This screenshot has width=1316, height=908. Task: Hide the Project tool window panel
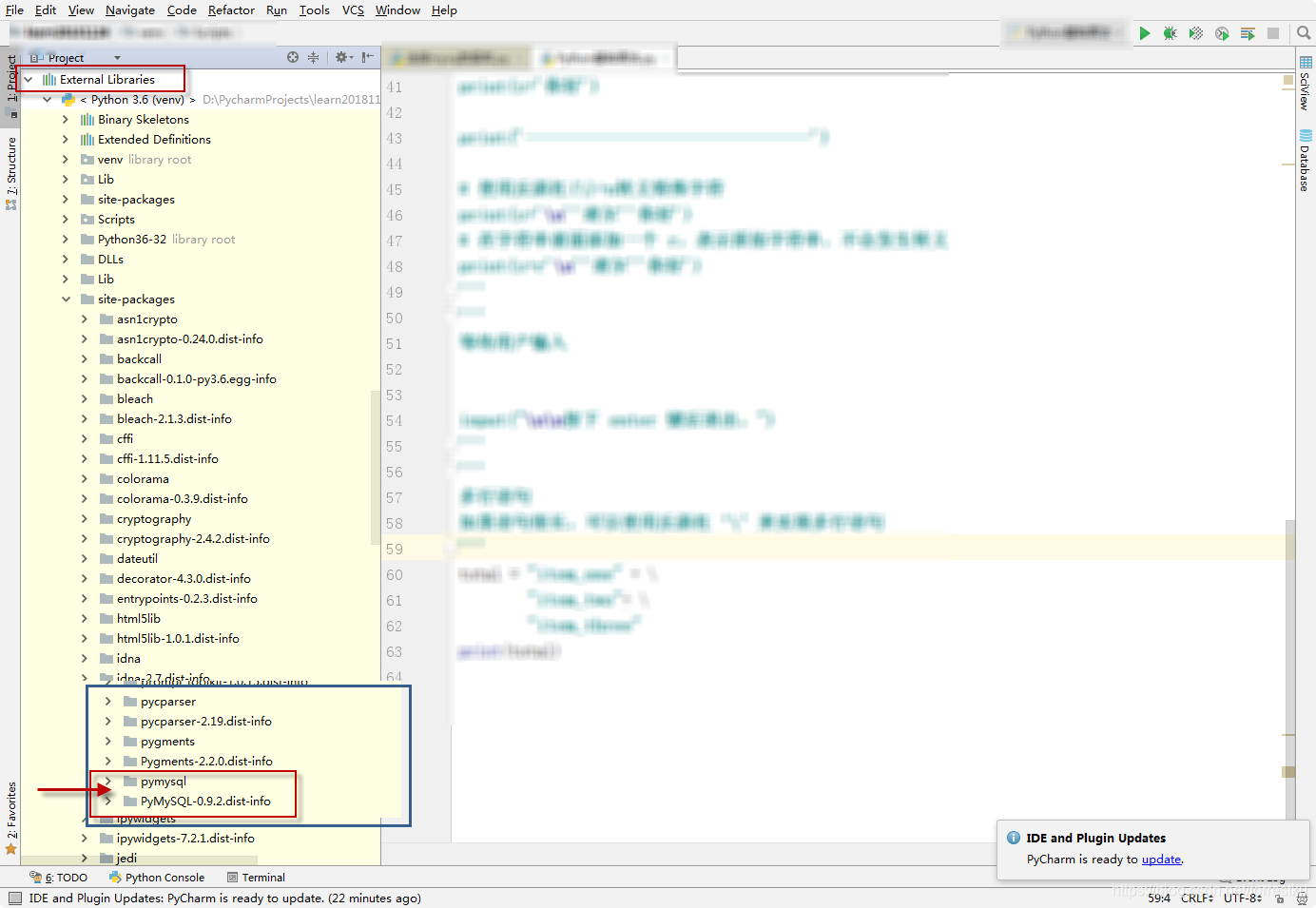coord(368,57)
